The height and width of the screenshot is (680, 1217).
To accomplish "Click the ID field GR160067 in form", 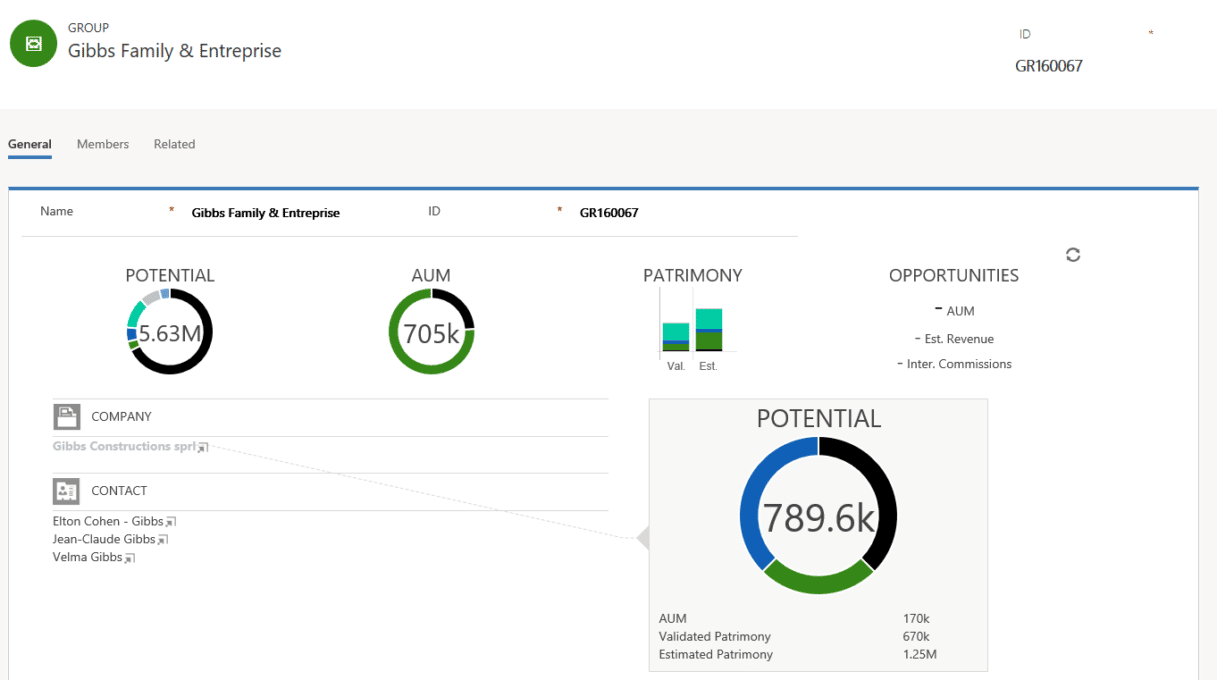I will point(609,213).
